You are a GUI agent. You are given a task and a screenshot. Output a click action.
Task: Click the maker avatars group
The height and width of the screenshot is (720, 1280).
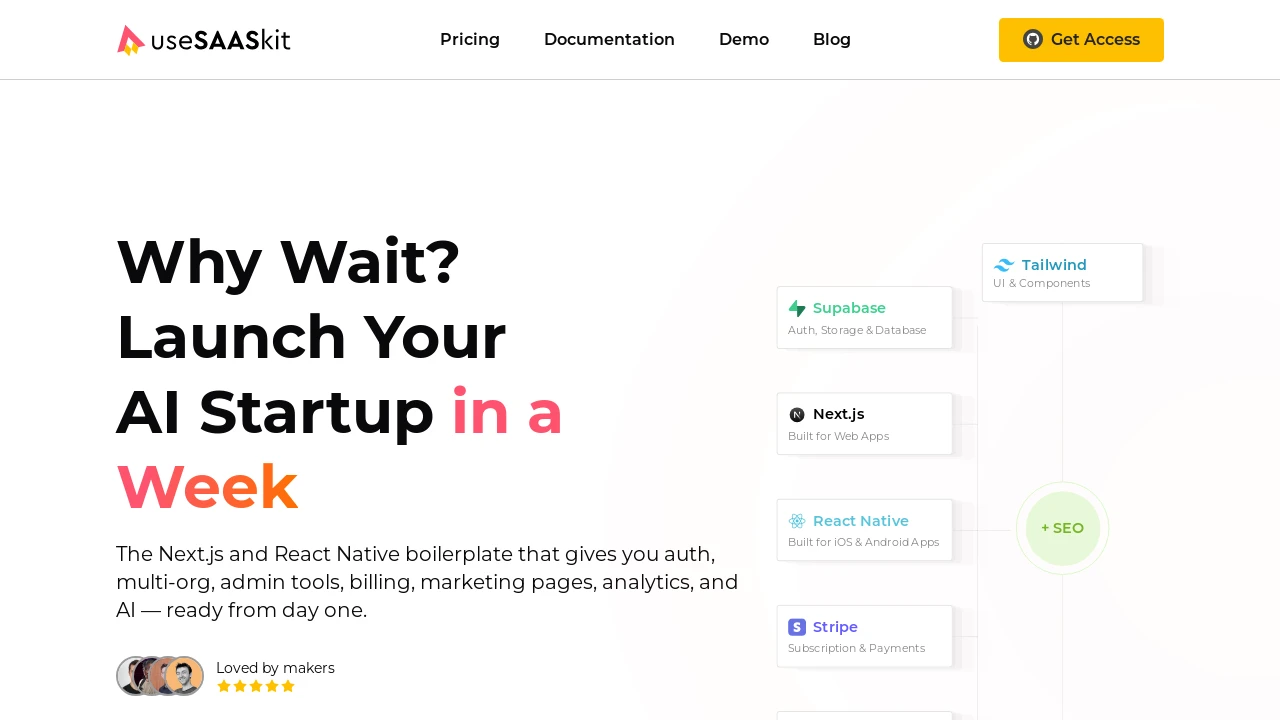[160, 676]
